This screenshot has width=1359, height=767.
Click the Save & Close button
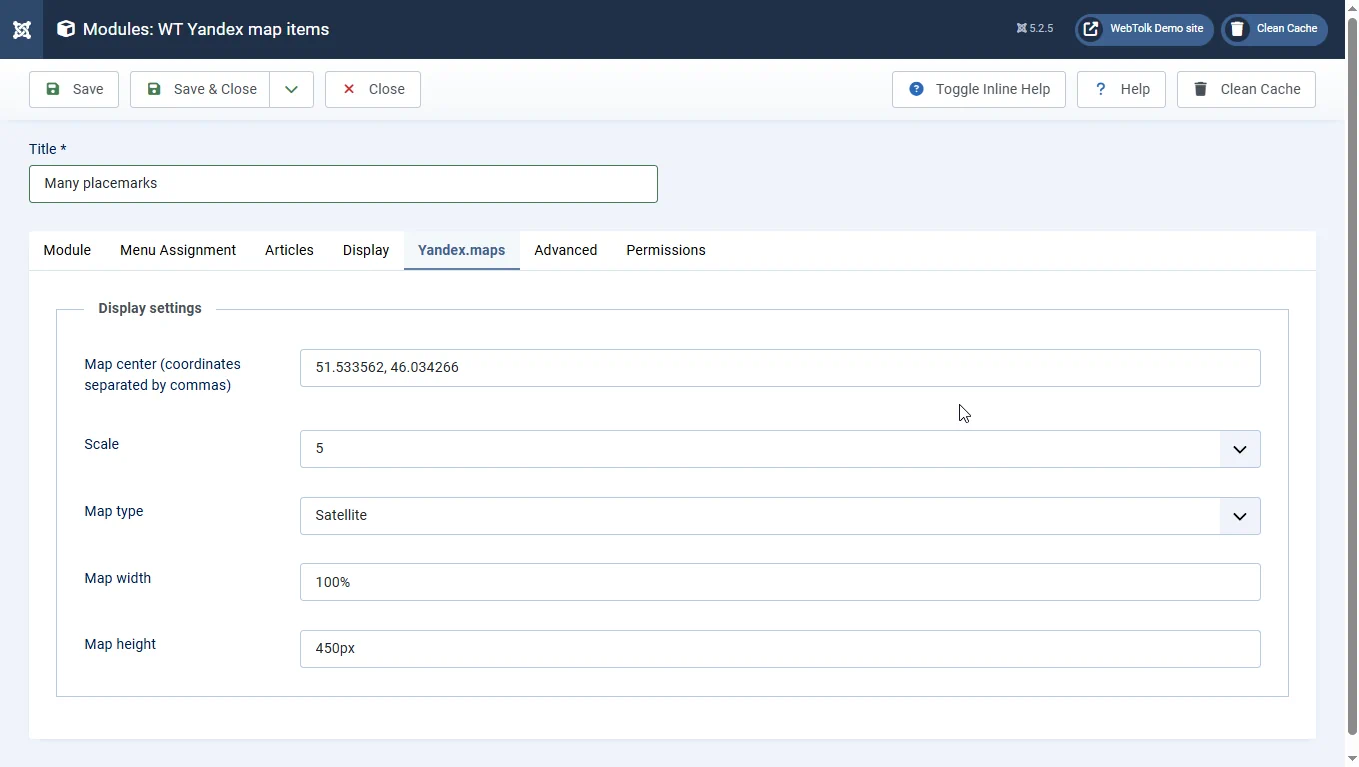click(200, 89)
